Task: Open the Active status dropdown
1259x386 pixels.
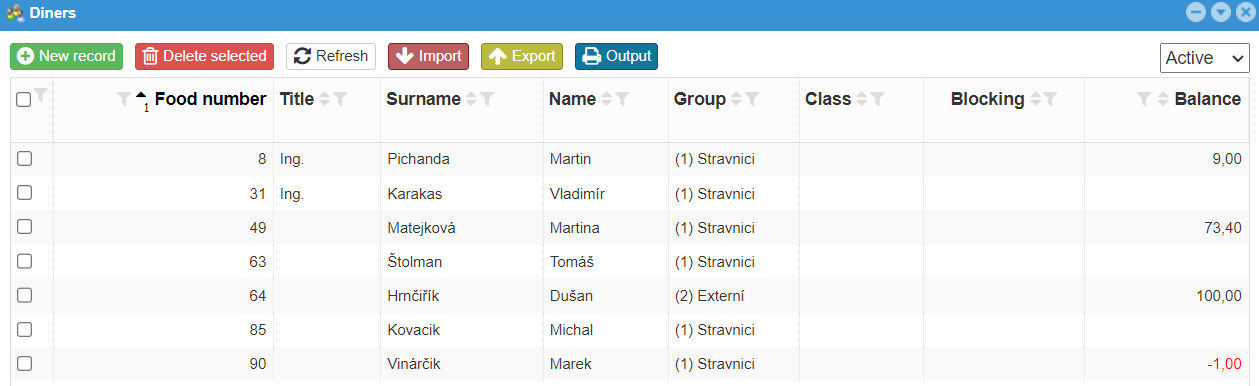Action: (1205, 58)
